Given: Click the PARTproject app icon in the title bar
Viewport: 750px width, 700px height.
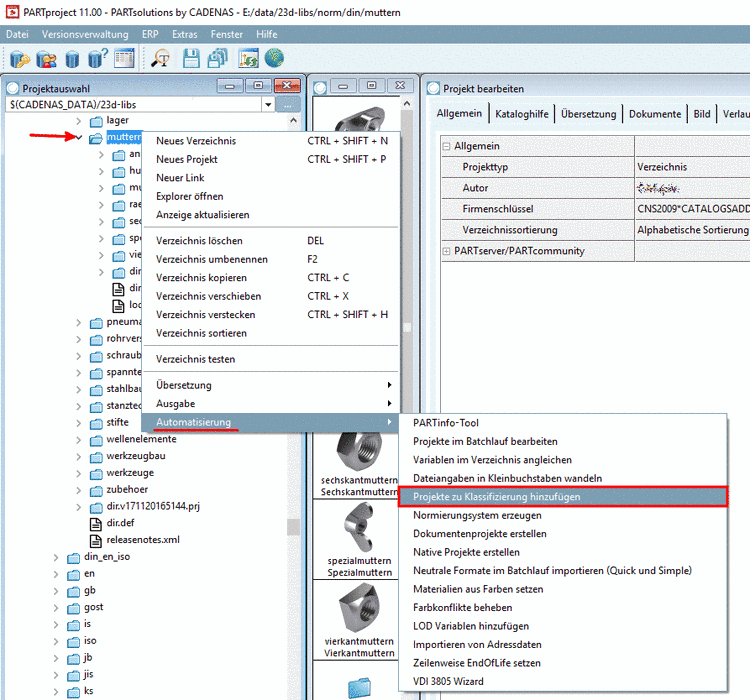Looking at the screenshot, I should (12, 12).
